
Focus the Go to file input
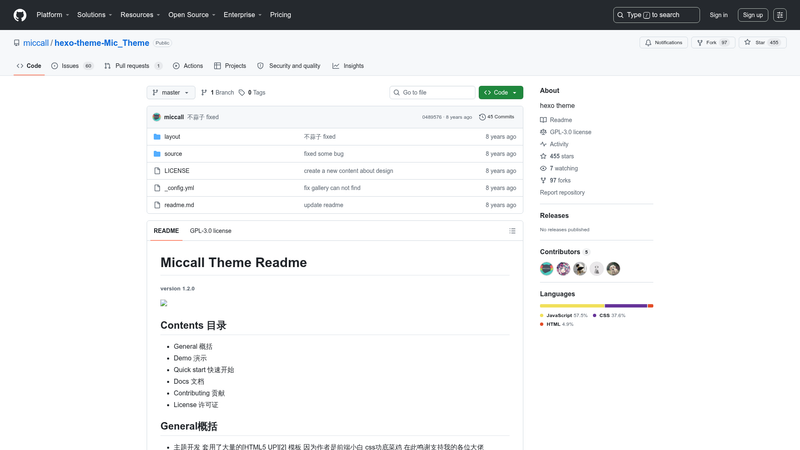pos(432,92)
